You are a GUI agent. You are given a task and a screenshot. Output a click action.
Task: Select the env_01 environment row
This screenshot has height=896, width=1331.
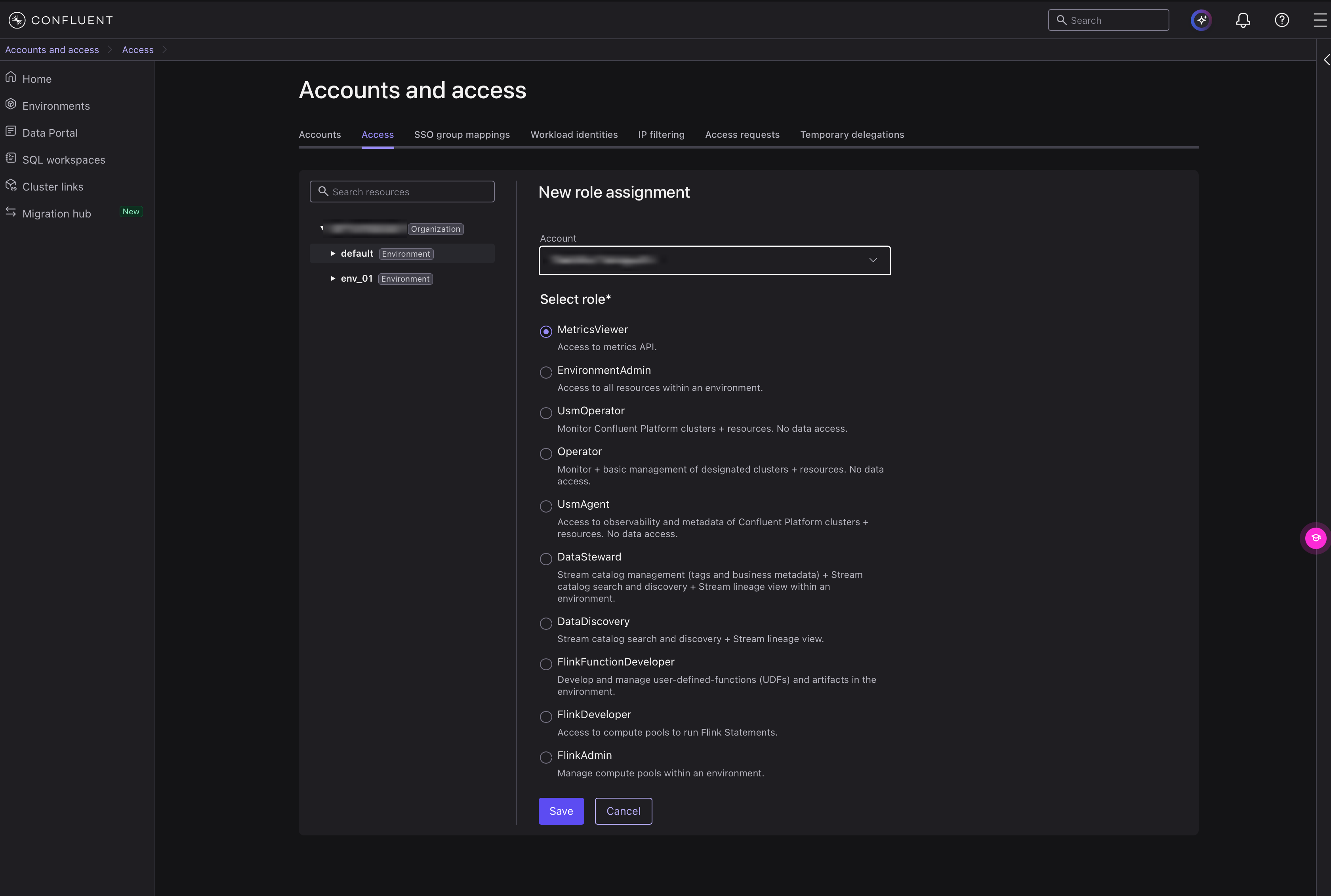point(402,278)
